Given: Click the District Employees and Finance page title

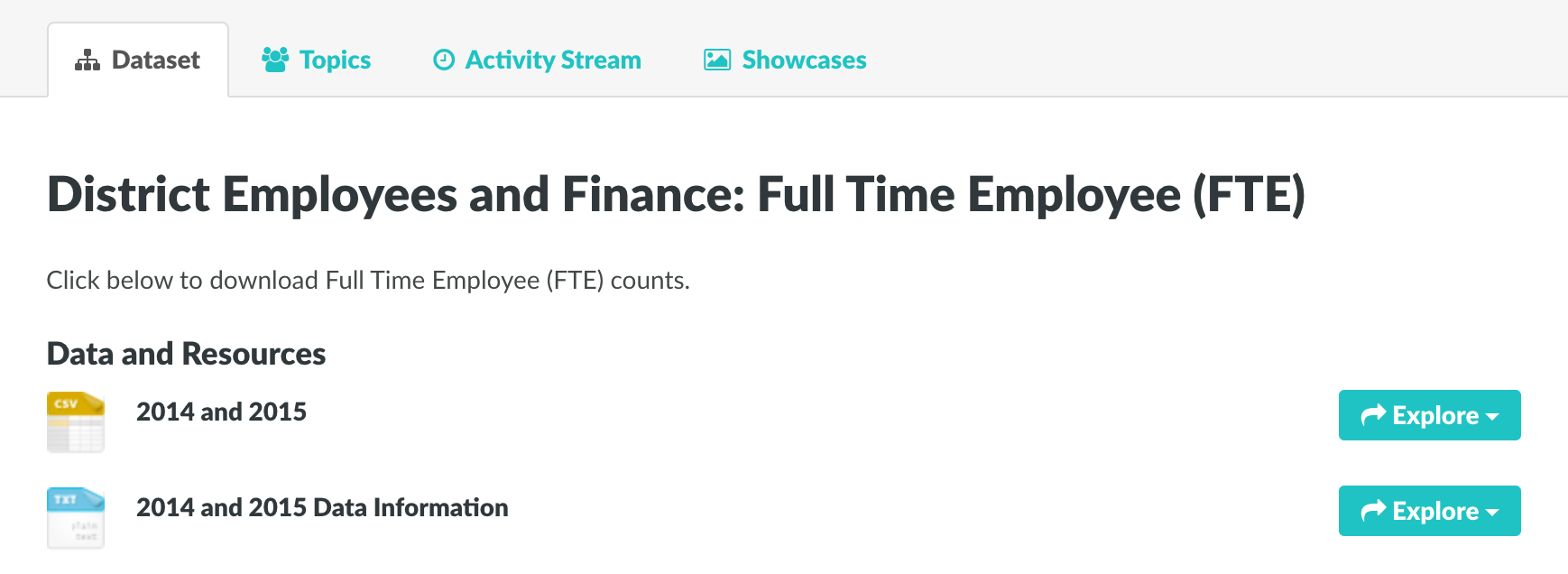Looking at the screenshot, I should 676,194.
